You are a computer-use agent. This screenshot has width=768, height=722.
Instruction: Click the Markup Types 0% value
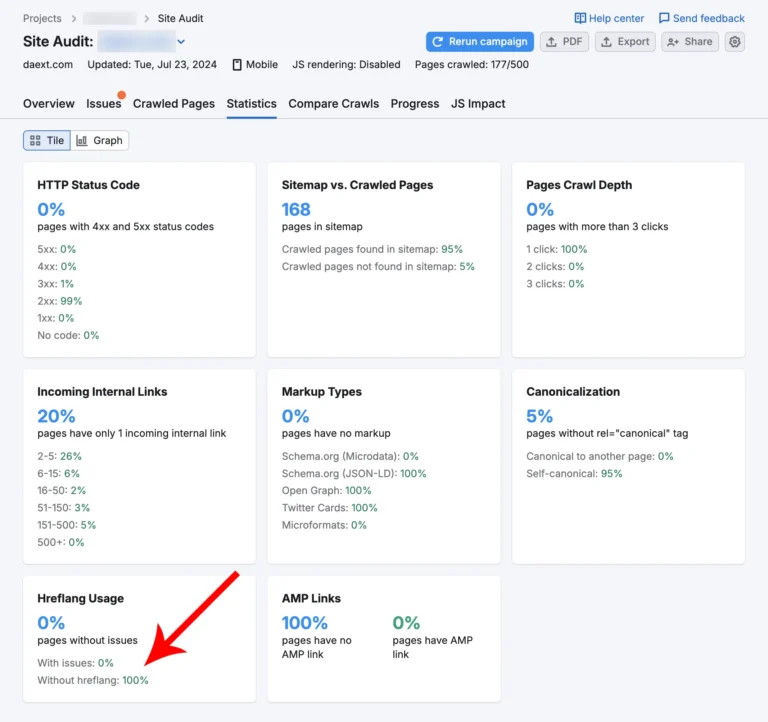click(295, 416)
